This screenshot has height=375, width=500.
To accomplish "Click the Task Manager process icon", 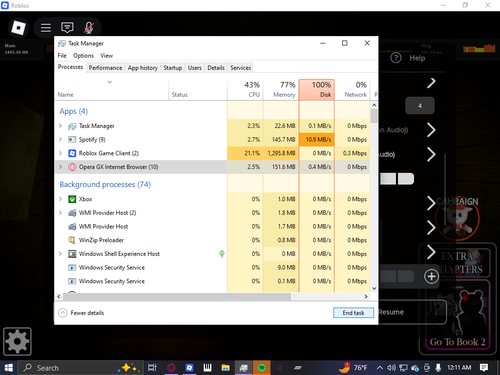I will point(72,126).
